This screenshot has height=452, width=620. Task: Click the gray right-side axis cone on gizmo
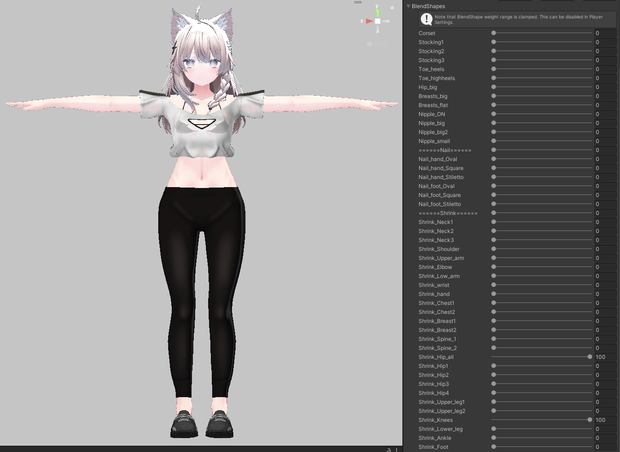(386, 21)
